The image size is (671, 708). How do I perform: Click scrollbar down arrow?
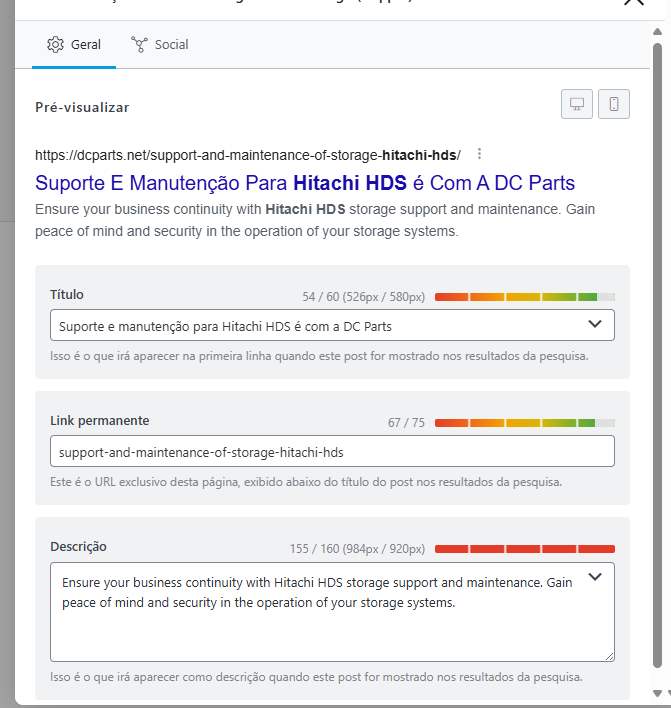point(657,693)
